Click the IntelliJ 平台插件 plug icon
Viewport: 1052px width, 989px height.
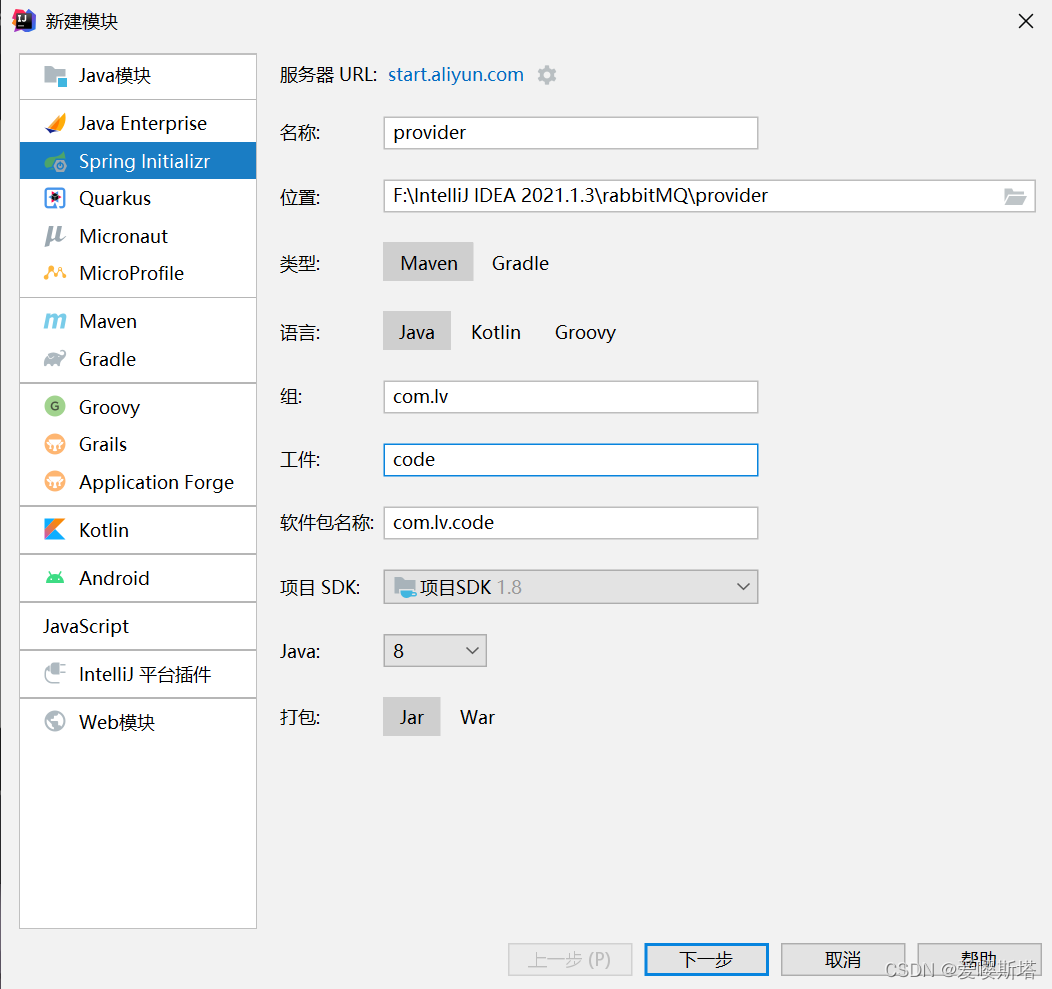coord(55,673)
